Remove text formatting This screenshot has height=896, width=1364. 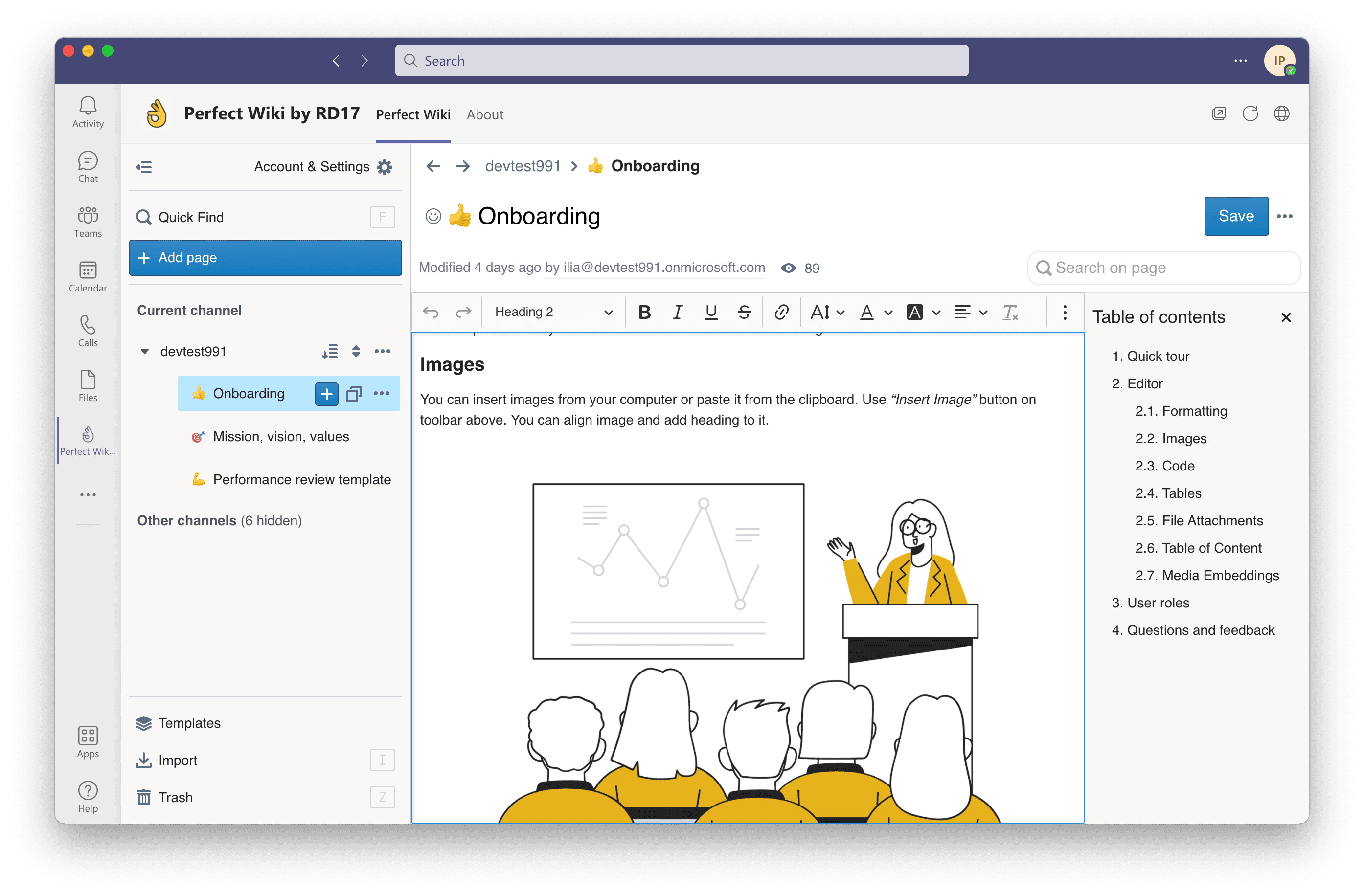[1010, 312]
